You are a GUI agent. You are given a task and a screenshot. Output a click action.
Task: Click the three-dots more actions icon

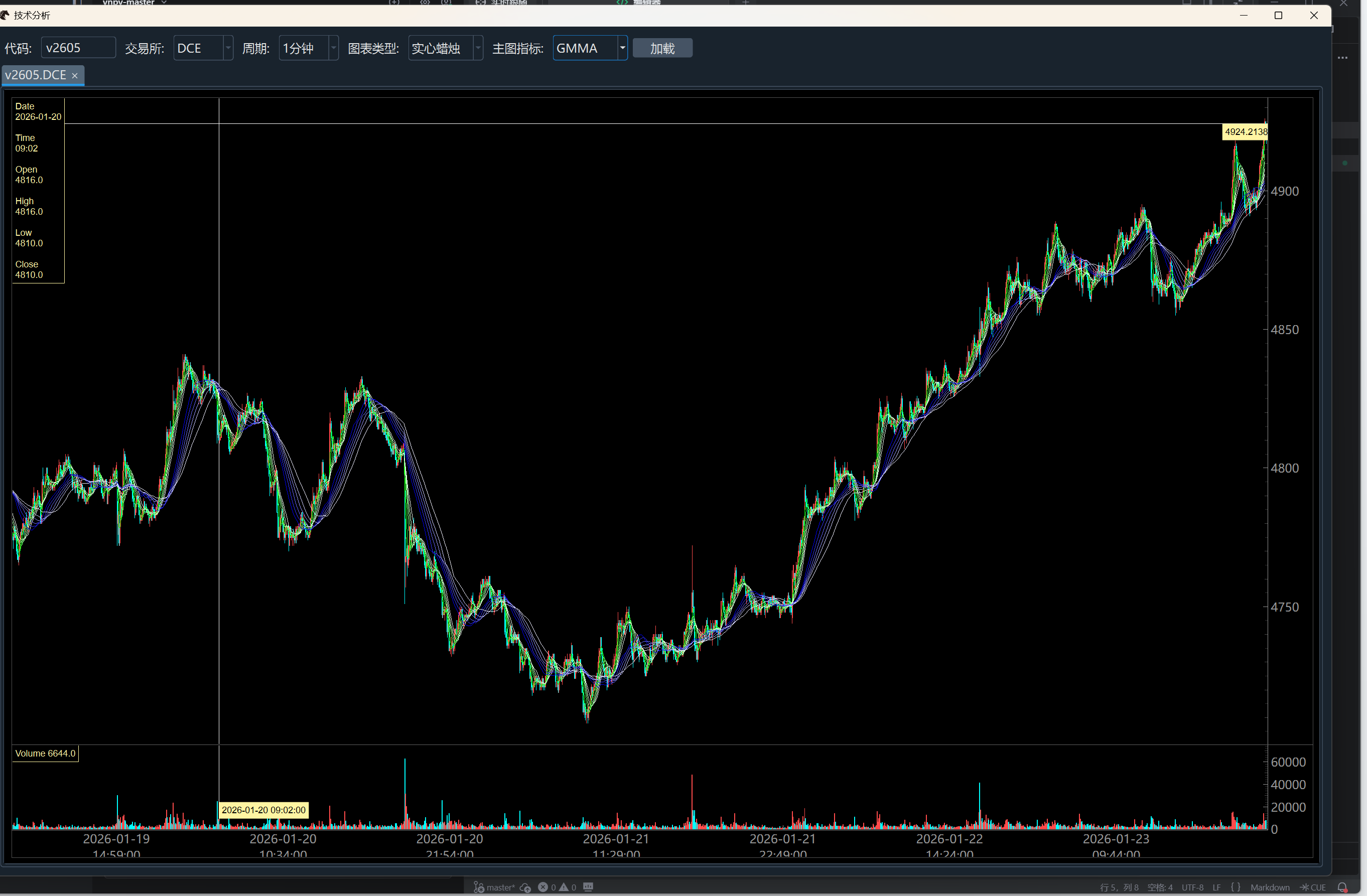click(x=1342, y=57)
